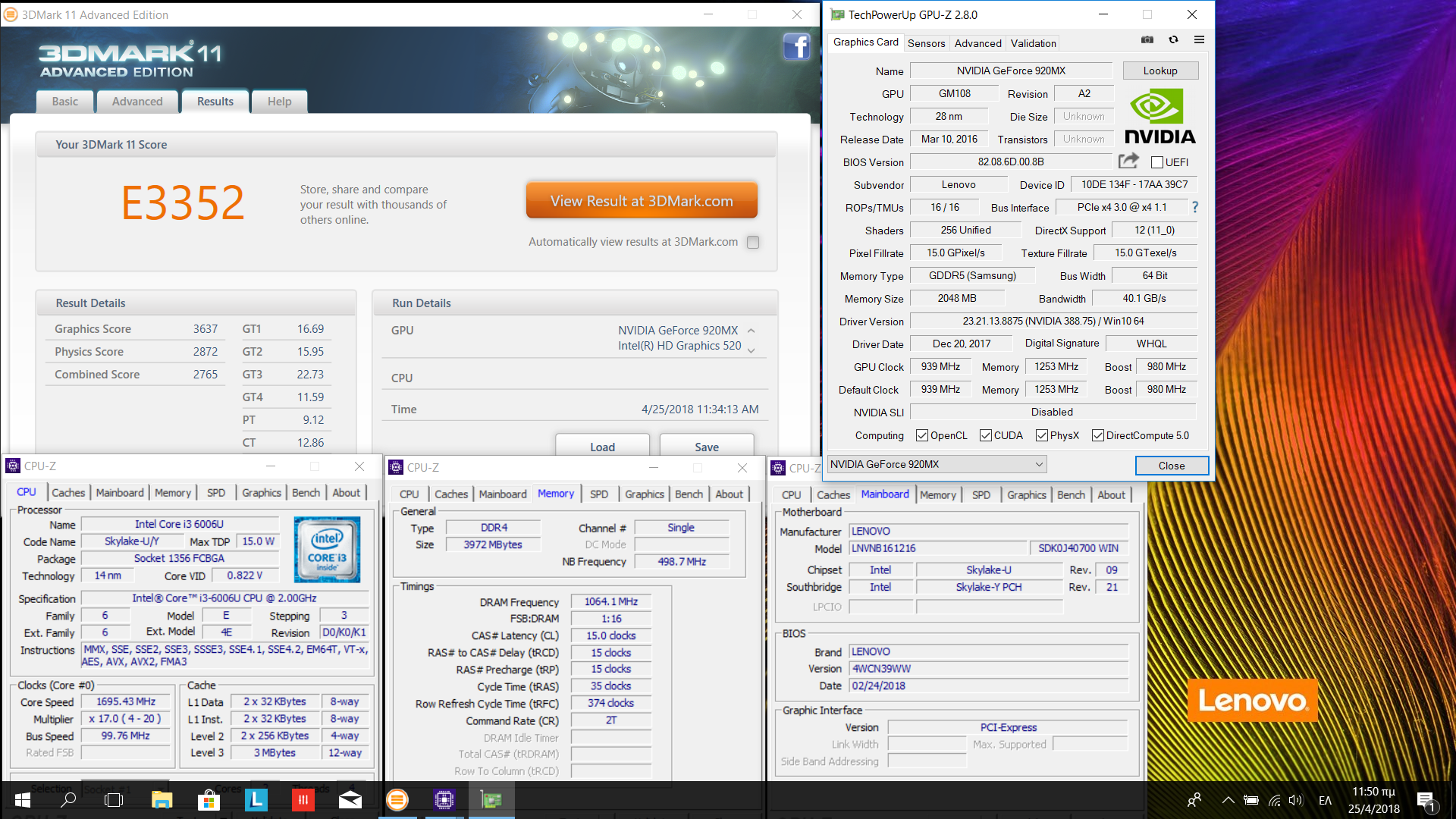The height and width of the screenshot is (819, 1456).
Task: Click the Bus Interface question mark icon
Action: point(1195,207)
